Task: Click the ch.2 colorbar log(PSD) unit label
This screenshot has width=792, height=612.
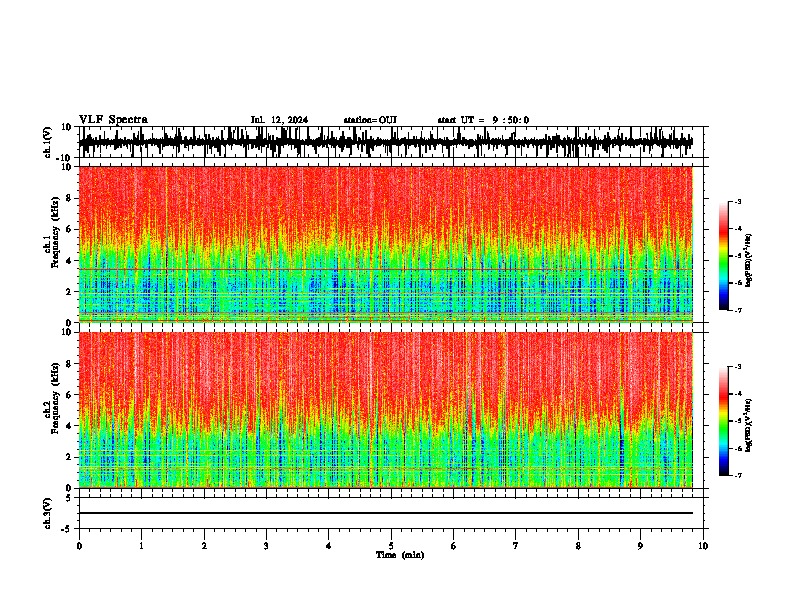Action: [748, 425]
